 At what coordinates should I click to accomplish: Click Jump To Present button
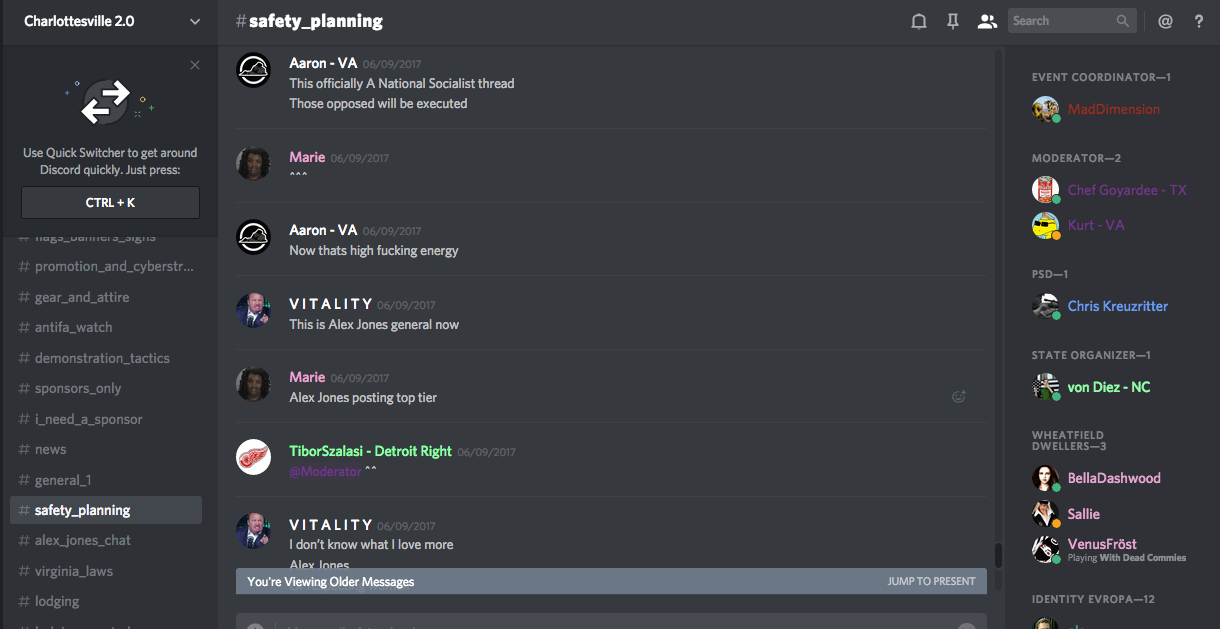(x=931, y=581)
